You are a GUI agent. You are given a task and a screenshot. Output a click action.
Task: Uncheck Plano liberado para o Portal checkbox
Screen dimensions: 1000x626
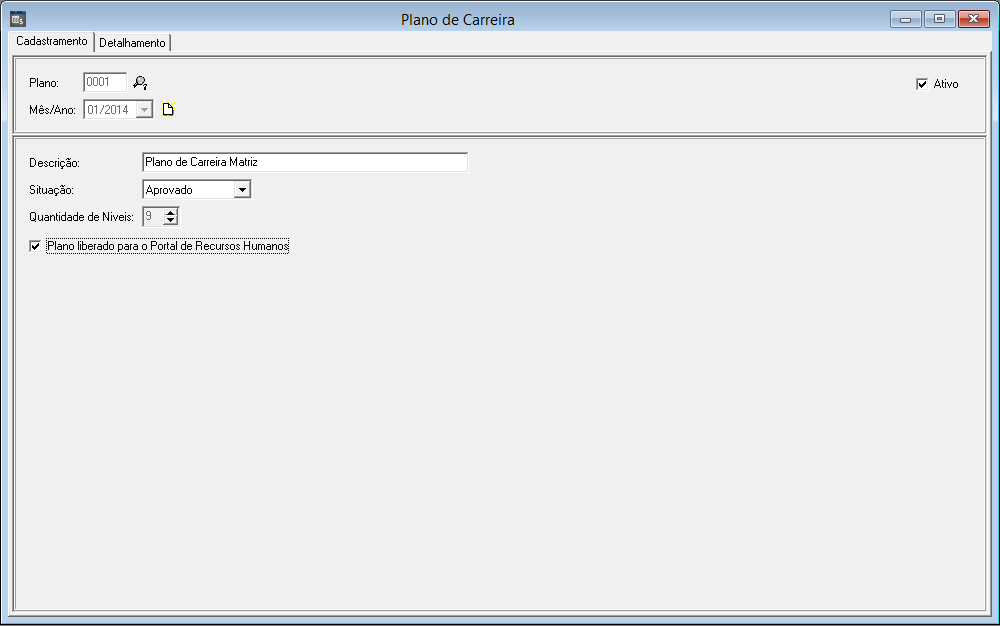36,246
